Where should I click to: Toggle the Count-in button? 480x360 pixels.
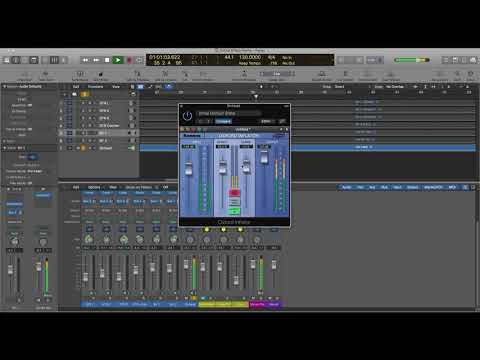pos(371,60)
